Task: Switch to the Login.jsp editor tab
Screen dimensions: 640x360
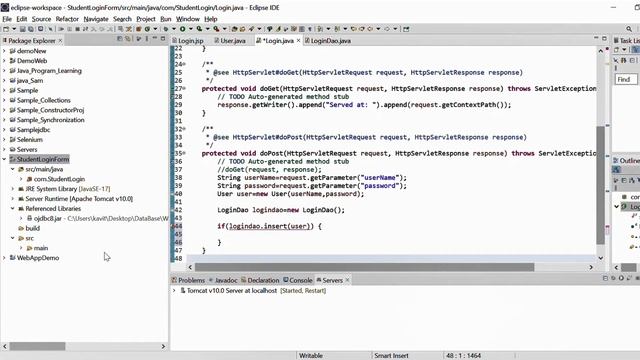Action: pyautogui.click(x=187, y=41)
